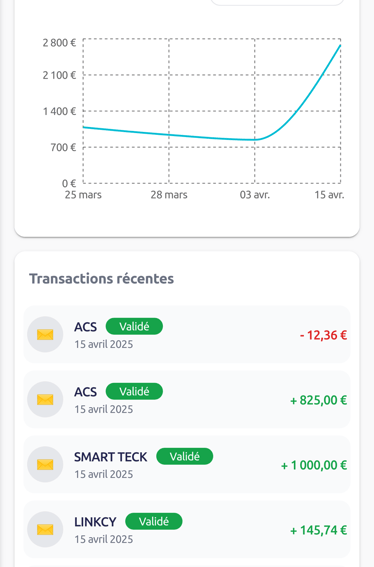Screen dimensions: 374x567
Task: Select the Validé badge next to SMART TECK
Action: pos(184,456)
